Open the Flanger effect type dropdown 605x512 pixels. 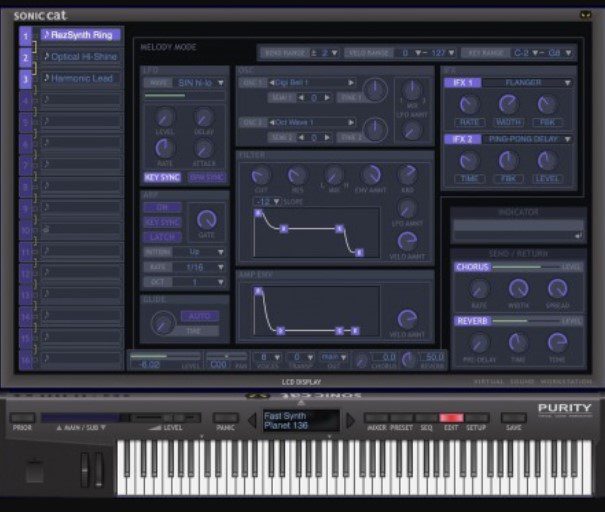coord(527,83)
